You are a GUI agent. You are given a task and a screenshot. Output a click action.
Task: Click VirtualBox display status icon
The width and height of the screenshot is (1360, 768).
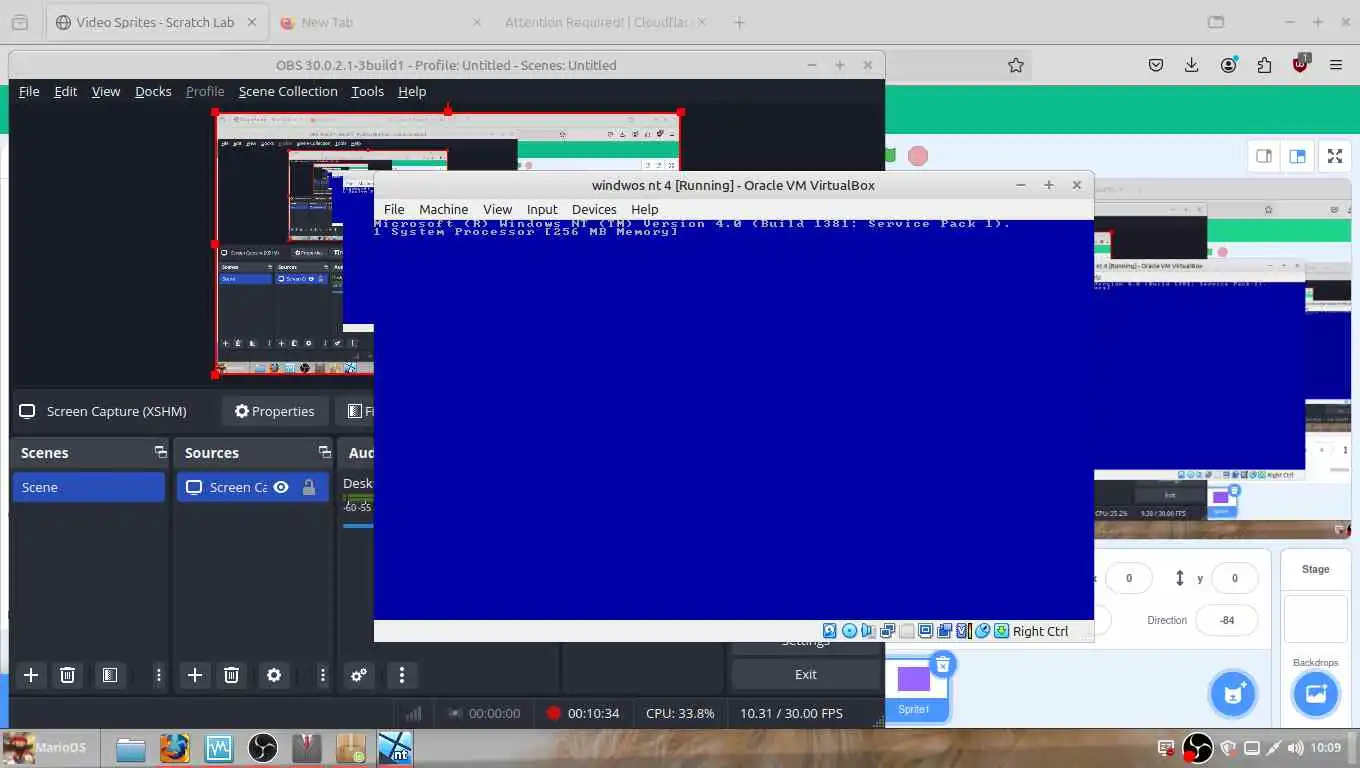925,631
